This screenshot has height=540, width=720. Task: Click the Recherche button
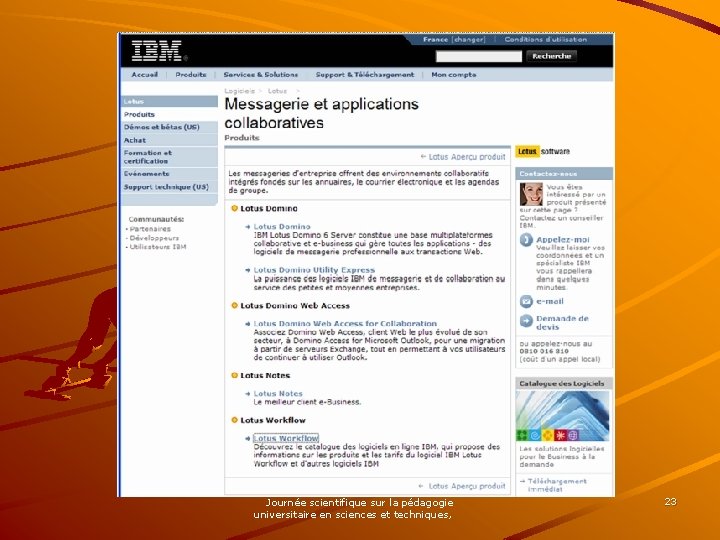coord(551,56)
